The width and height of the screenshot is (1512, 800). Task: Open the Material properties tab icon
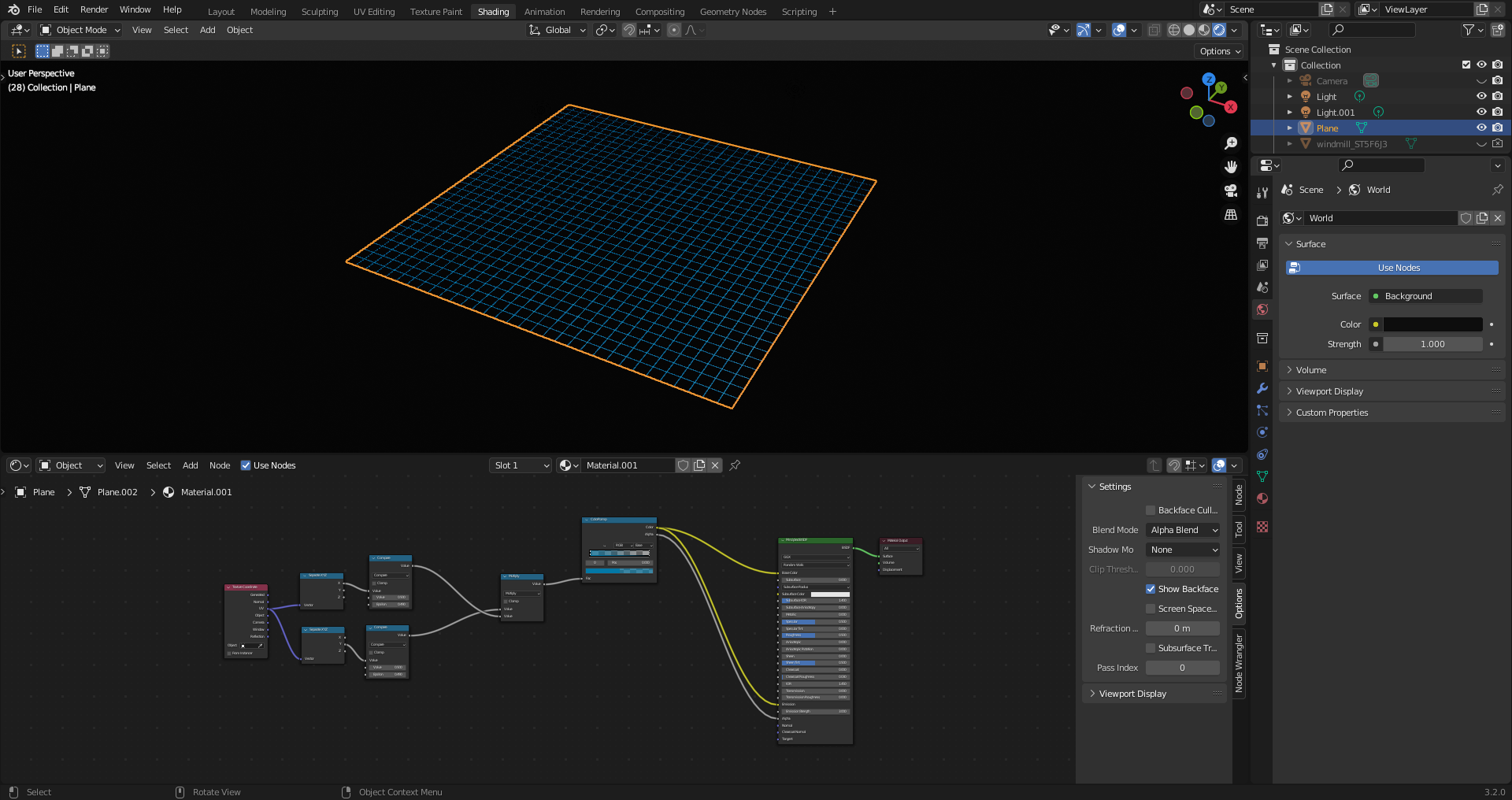pyautogui.click(x=1262, y=498)
